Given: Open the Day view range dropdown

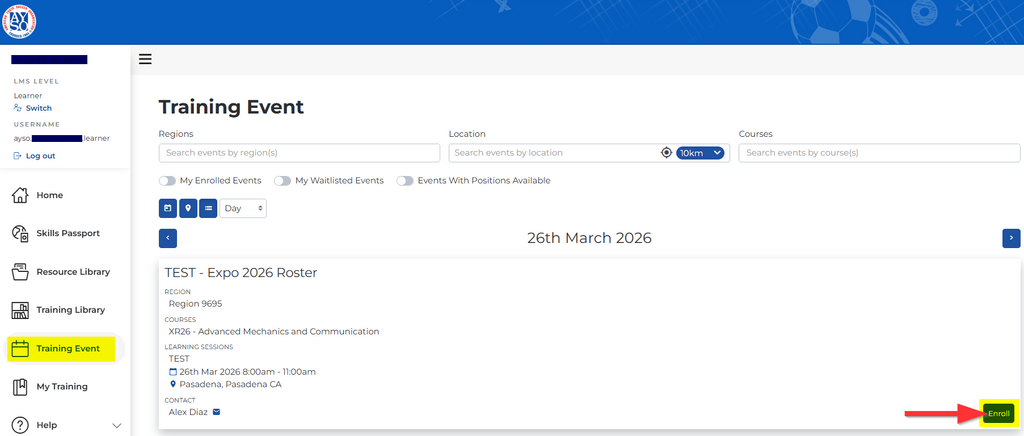Looking at the screenshot, I should click(243, 208).
